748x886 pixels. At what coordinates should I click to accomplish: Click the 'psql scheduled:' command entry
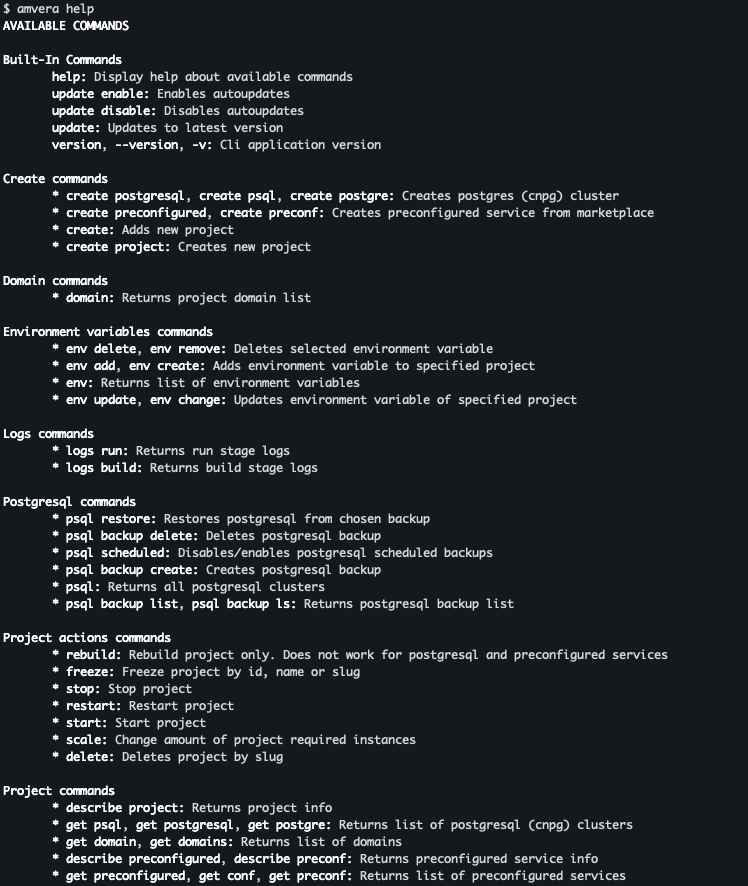pos(118,553)
